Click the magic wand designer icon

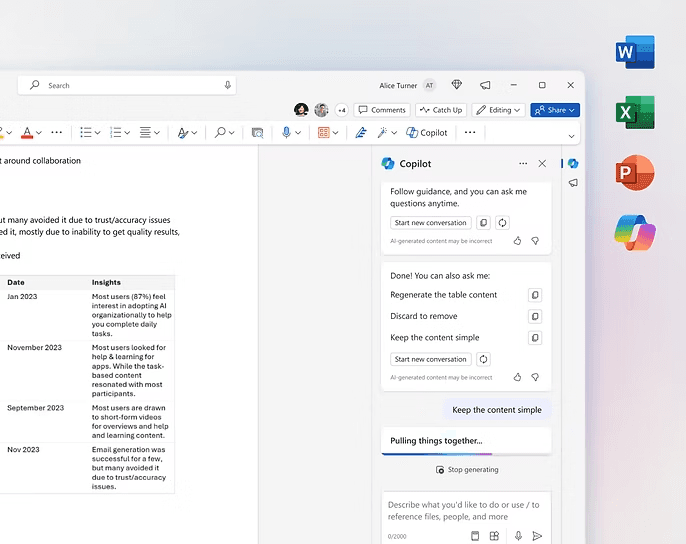[382, 132]
